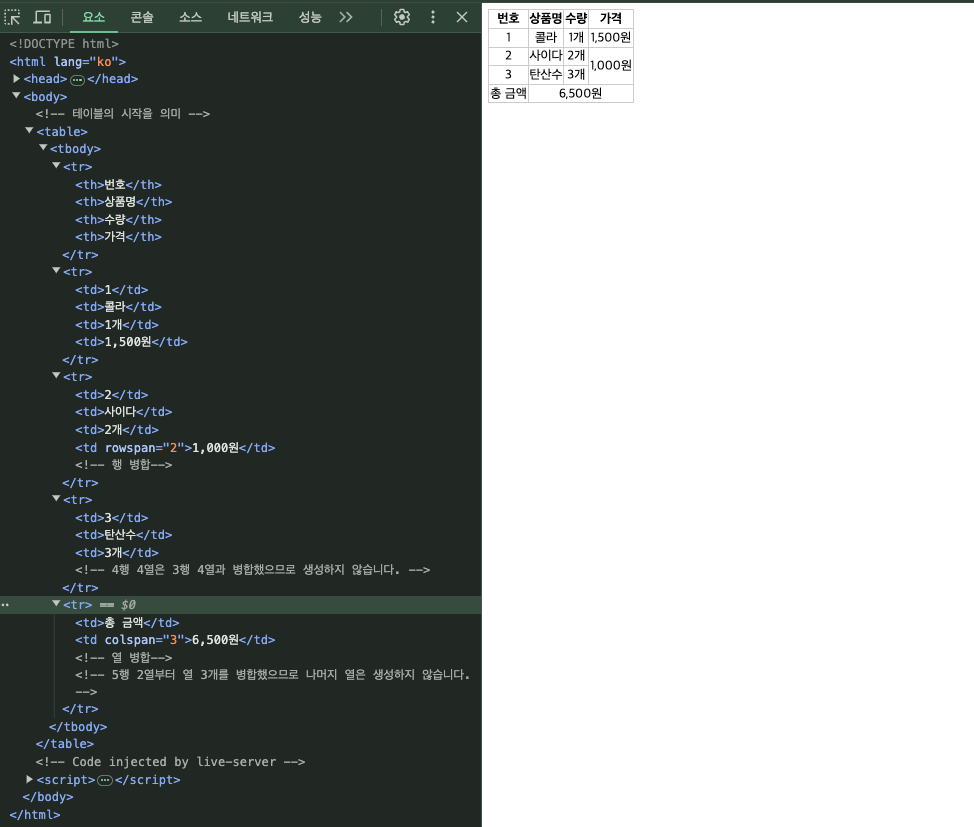Select the td 1,500원 node

coord(131,342)
